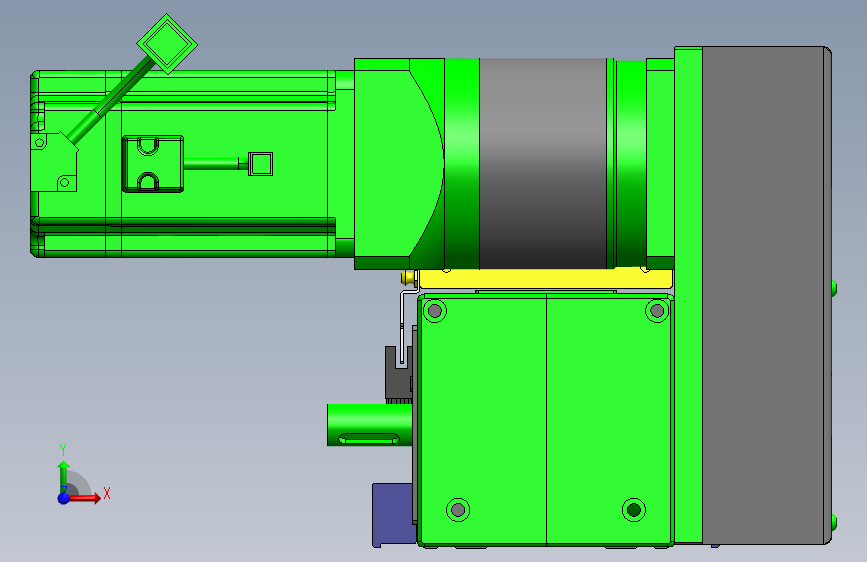This screenshot has height=562, width=867.
Task: Select the upper green bump on the gray plate edge
Action: pyautogui.click(x=834, y=288)
